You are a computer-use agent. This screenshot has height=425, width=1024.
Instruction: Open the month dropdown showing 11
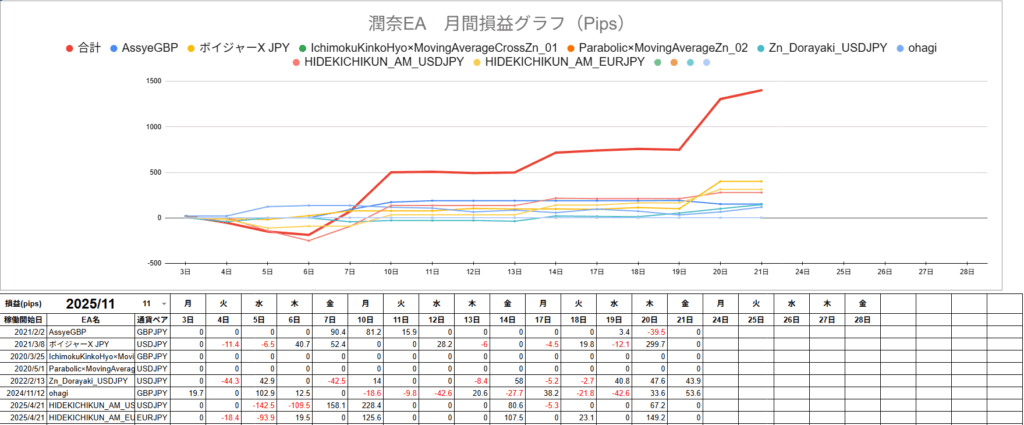coord(153,303)
